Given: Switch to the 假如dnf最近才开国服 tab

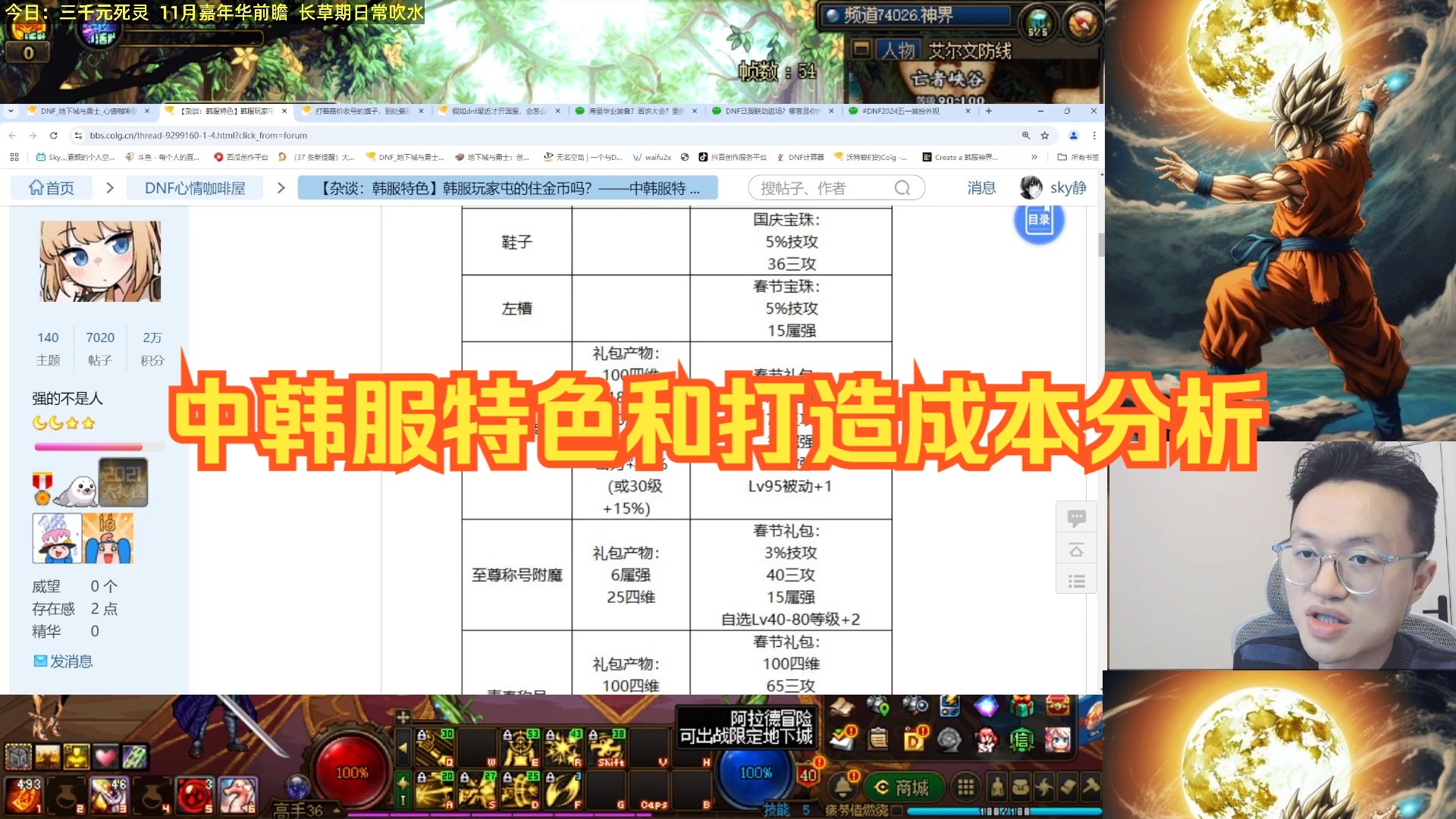Looking at the screenshot, I should tap(500, 111).
